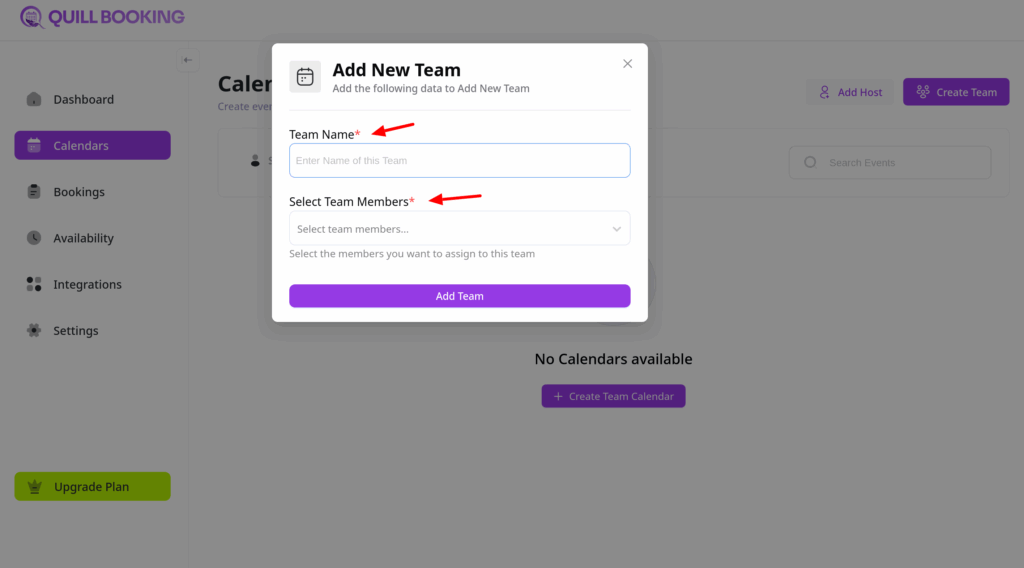Submit the purple Add Team button
This screenshot has height=568, width=1024.
(459, 296)
